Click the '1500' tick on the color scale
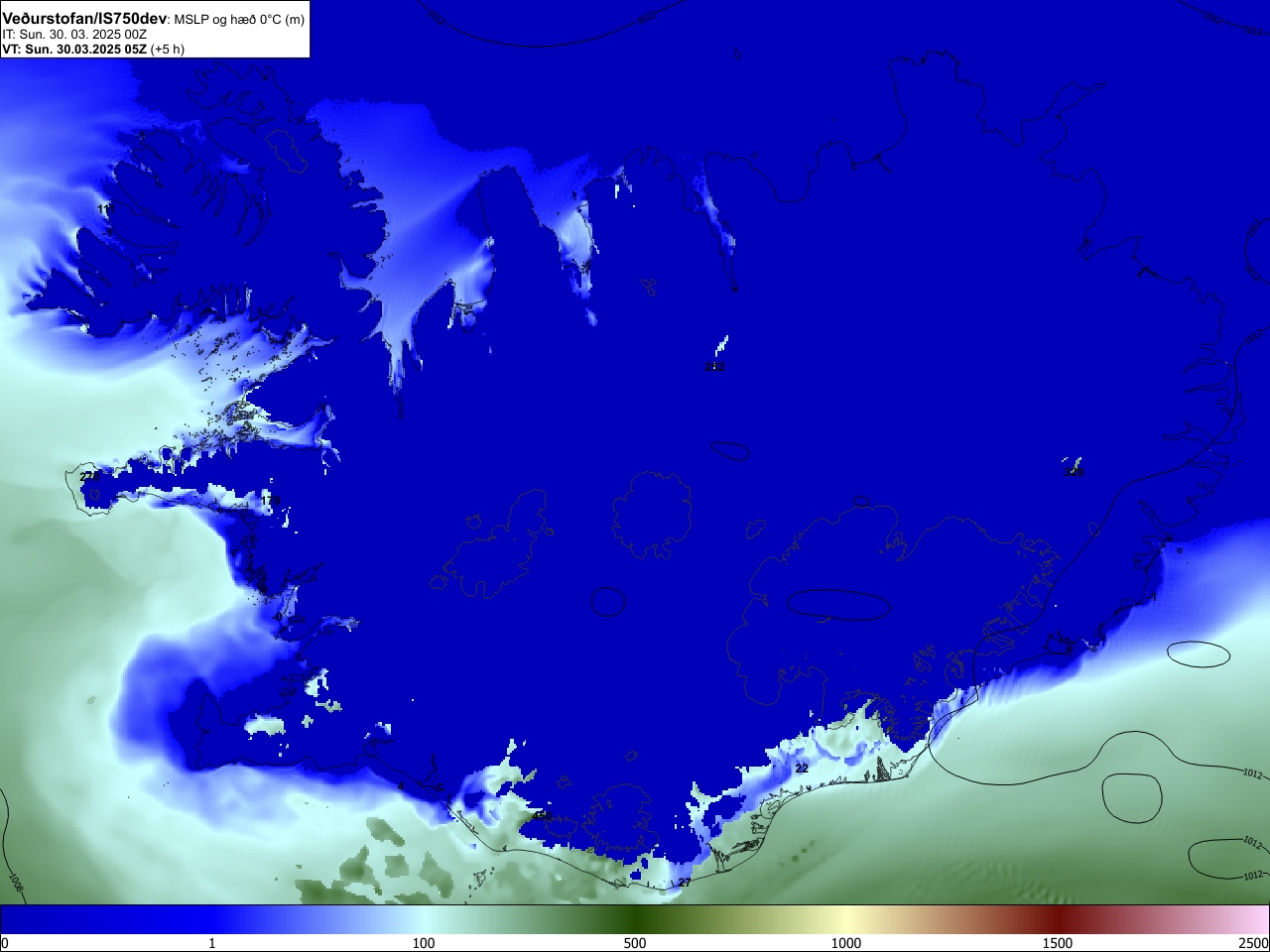The image size is (1270, 952). tap(1058, 943)
